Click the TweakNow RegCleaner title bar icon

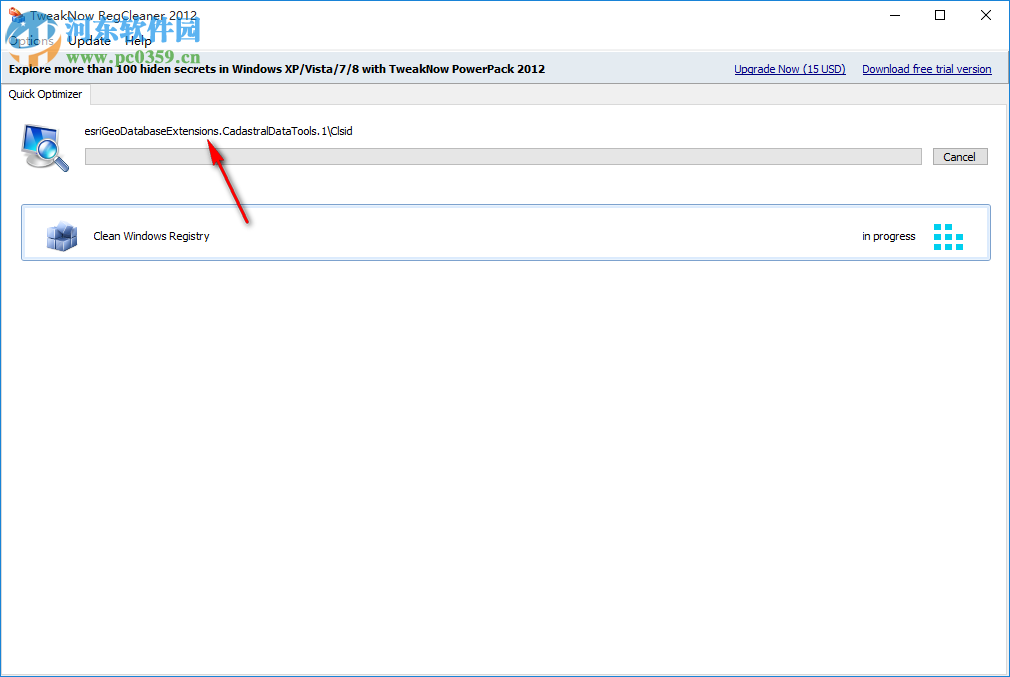pyautogui.click(x=14, y=15)
